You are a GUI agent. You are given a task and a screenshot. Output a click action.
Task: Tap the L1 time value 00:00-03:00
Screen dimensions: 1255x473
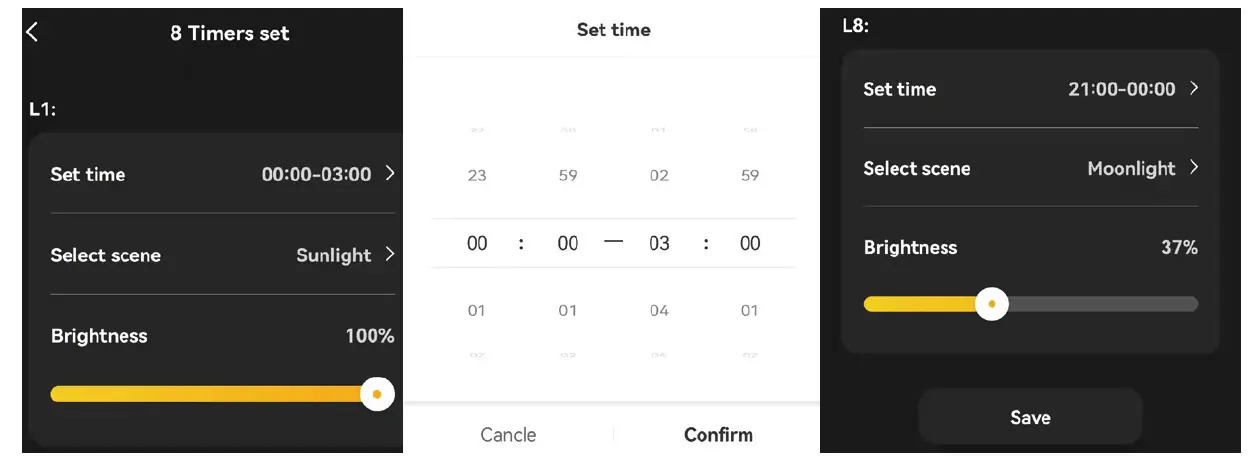[316, 174]
